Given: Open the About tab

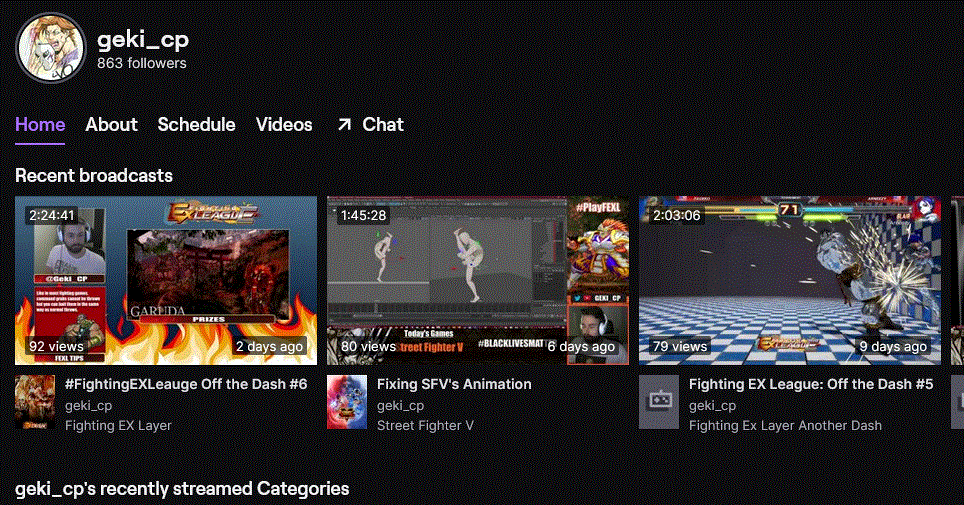Looking at the screenshot, I should [111, 124].
